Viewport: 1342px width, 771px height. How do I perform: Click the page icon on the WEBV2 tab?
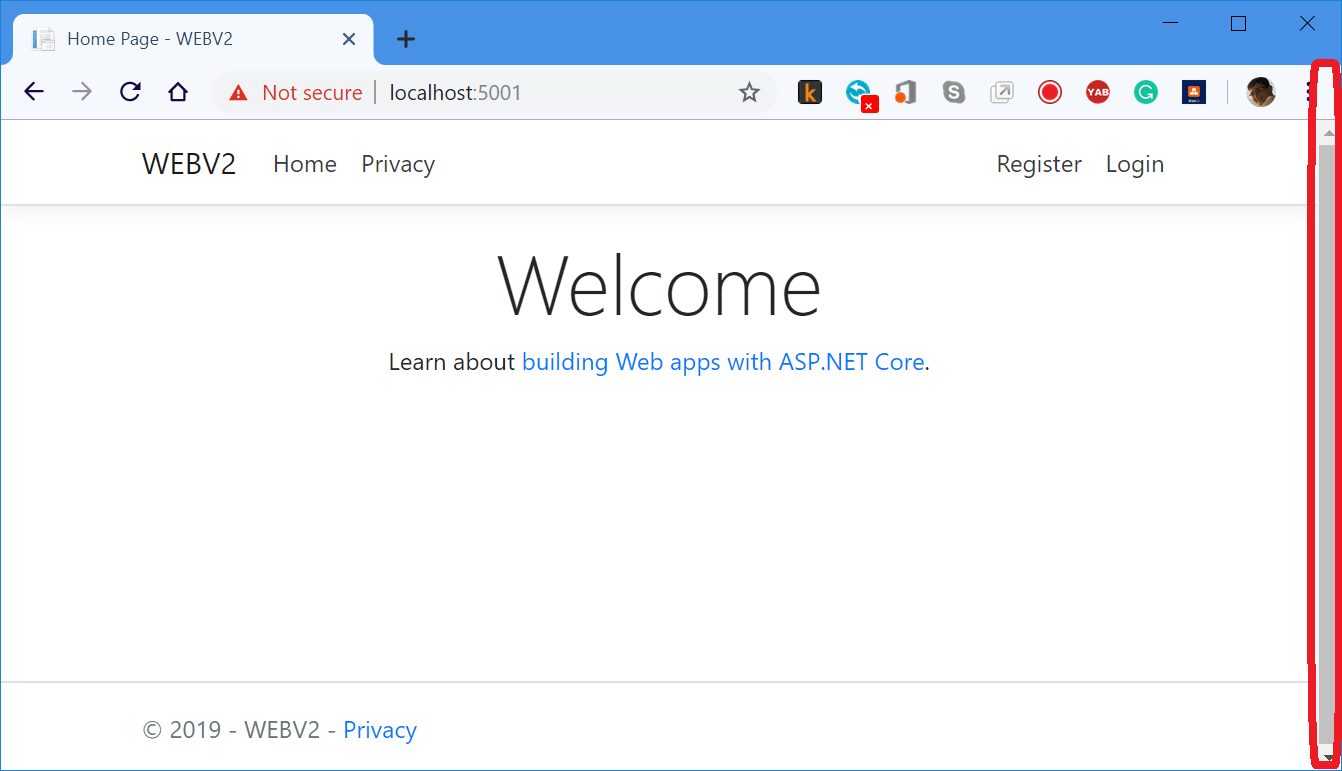pos(43,39)
